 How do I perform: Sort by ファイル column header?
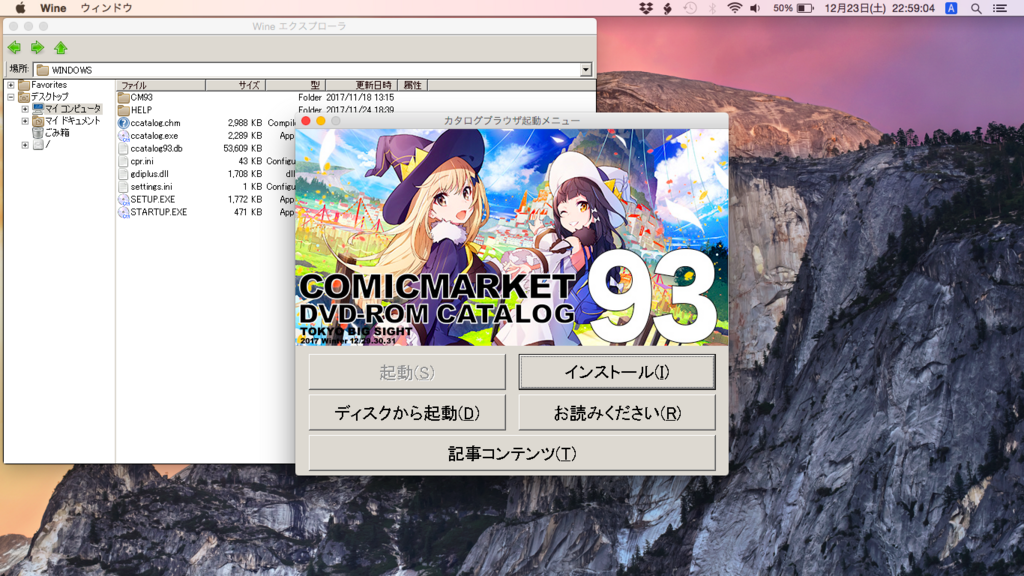tap(161, 85)
